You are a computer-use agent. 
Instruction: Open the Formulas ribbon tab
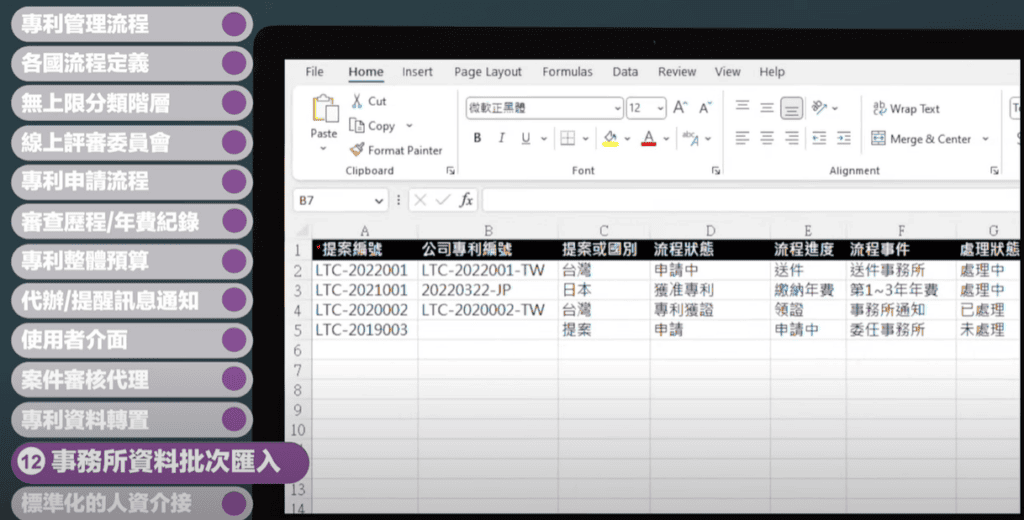tap(567, 72)
